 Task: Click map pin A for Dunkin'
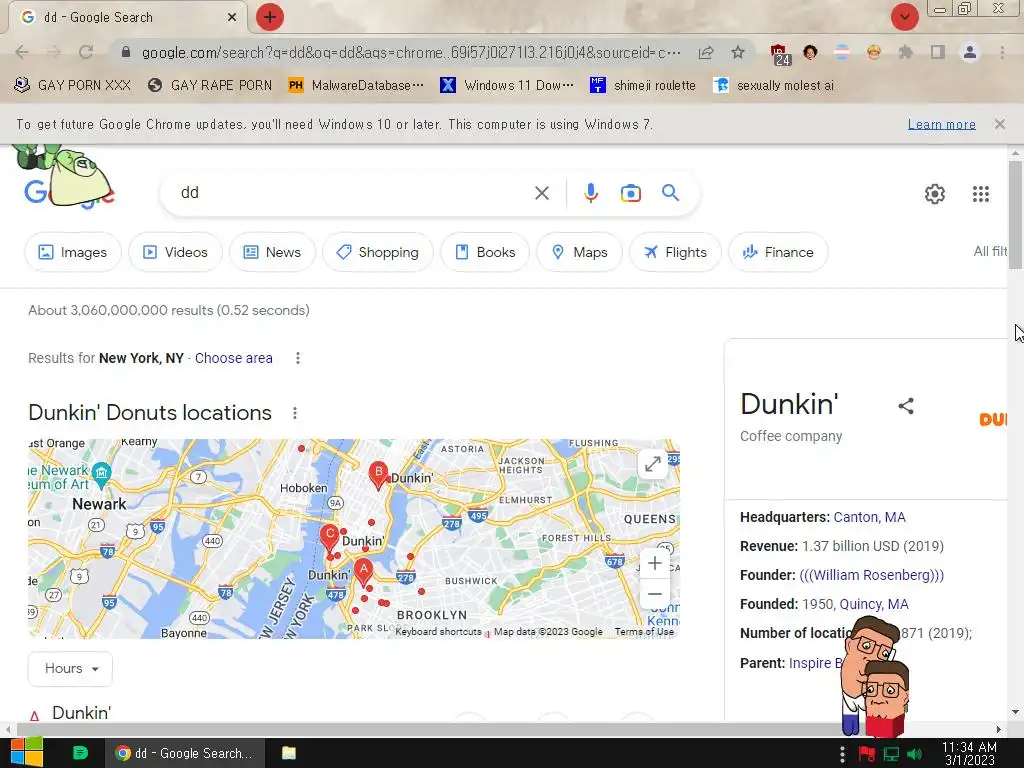[x=363, y=572]
